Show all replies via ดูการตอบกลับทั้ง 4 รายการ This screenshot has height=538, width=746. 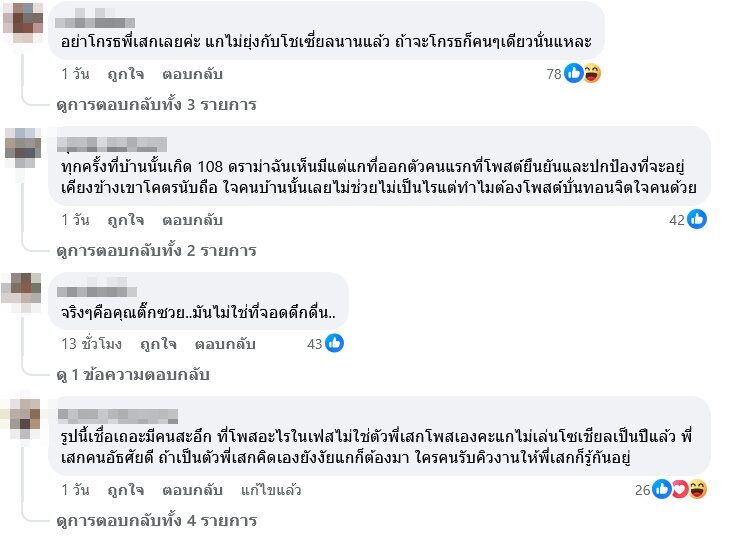pos(156,520)
